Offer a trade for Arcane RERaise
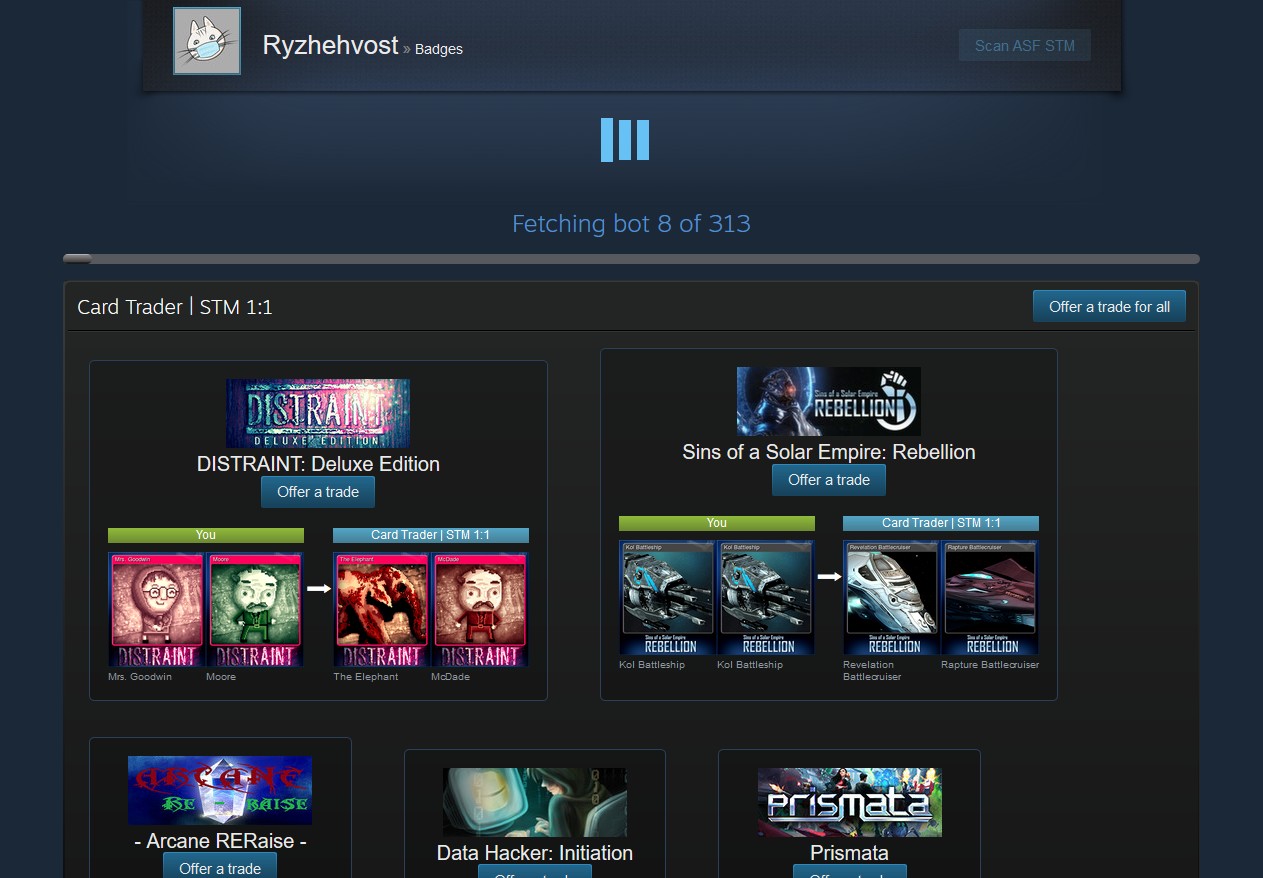This screenshot has height=878, width=1263. [220, 867]
